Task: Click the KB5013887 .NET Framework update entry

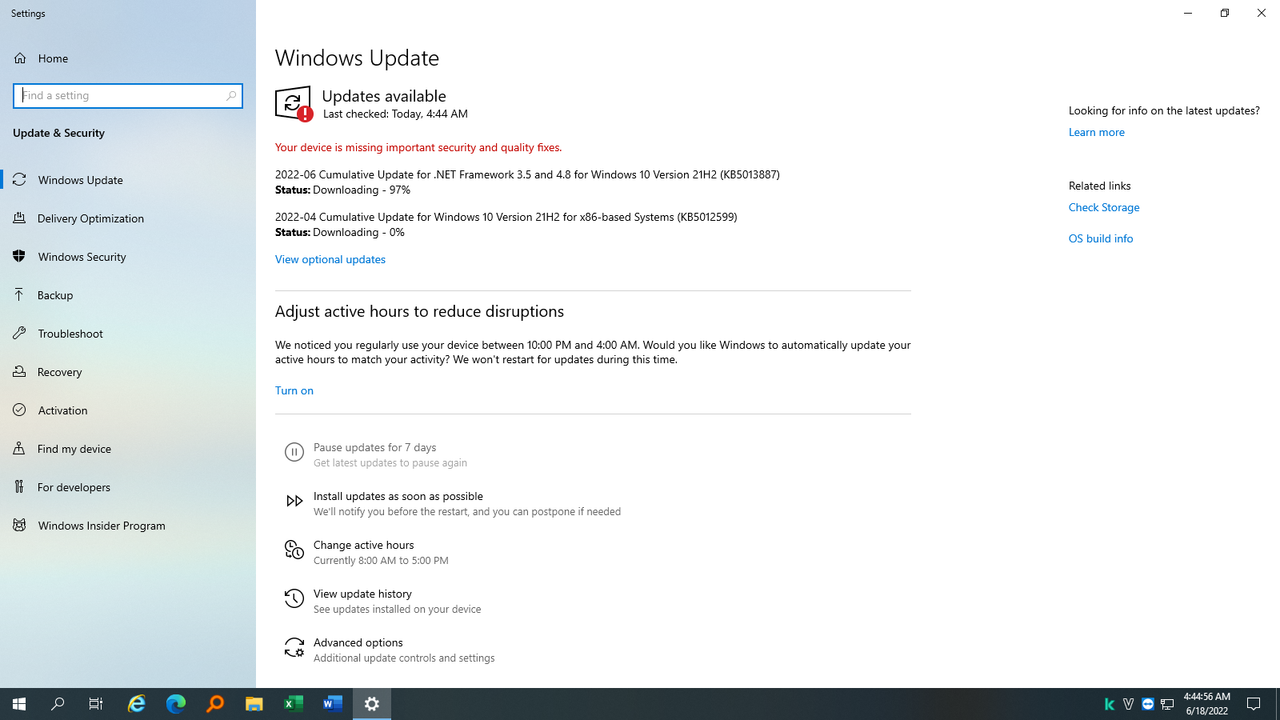Action: click(x=527, y=175)
